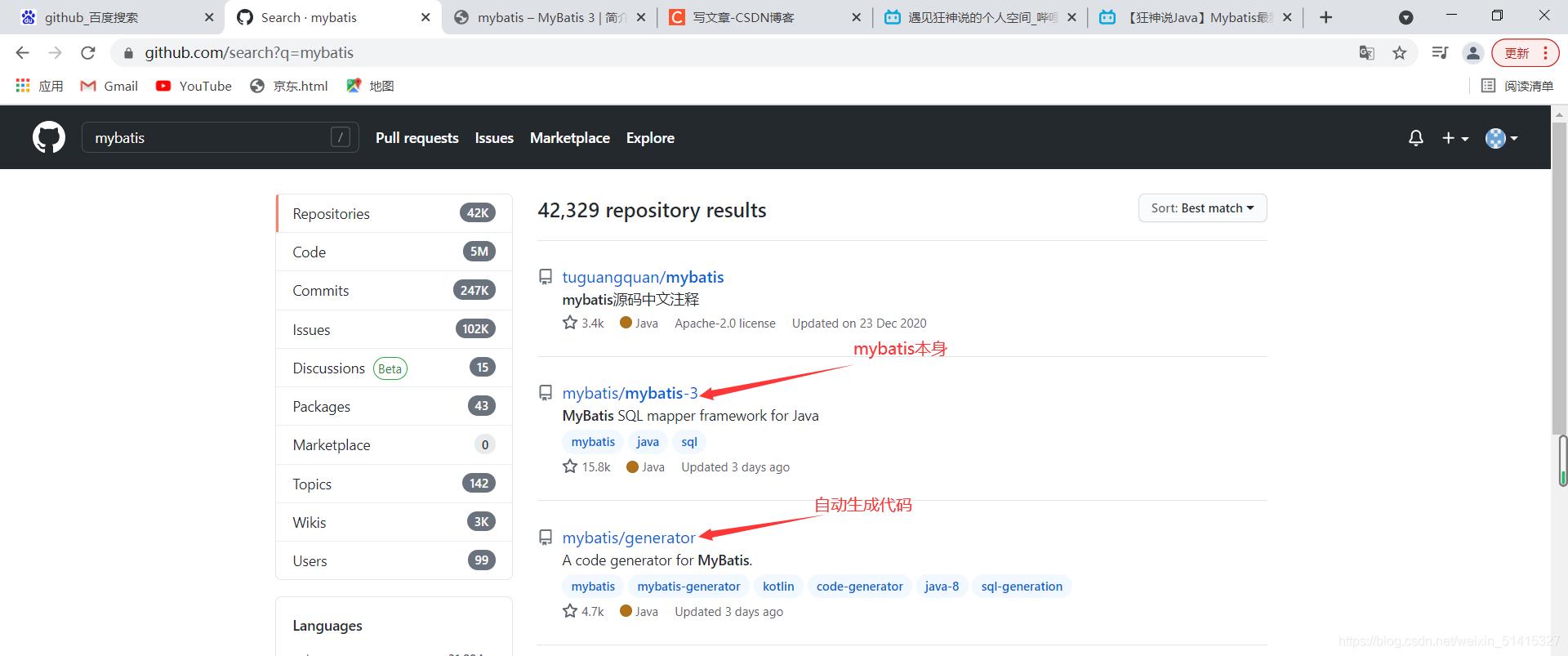Screen dimensions: 1568x656
Task: Click the 15.8k stars link
Action: [586, 466]
